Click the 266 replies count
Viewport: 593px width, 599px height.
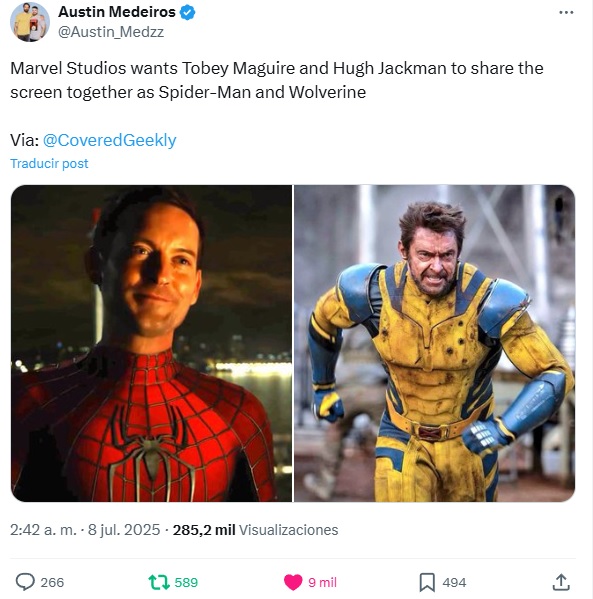click(x=52, y=583)
